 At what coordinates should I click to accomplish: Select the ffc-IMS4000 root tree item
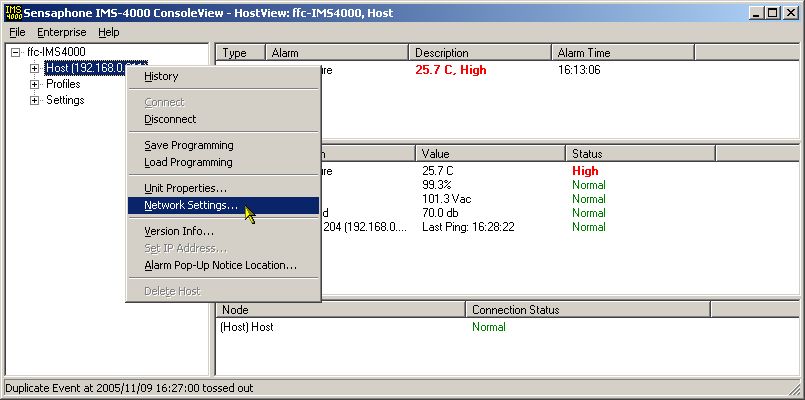(56, 52)
